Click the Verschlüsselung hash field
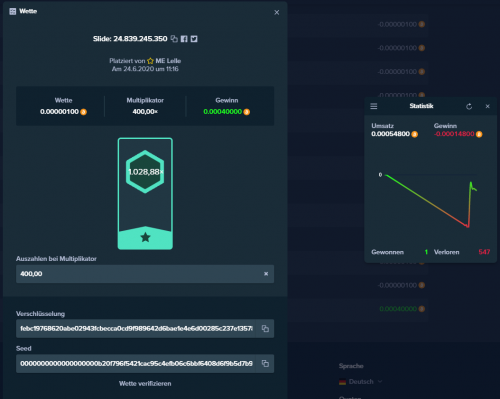The image size is (500, 399). point(136,329)
